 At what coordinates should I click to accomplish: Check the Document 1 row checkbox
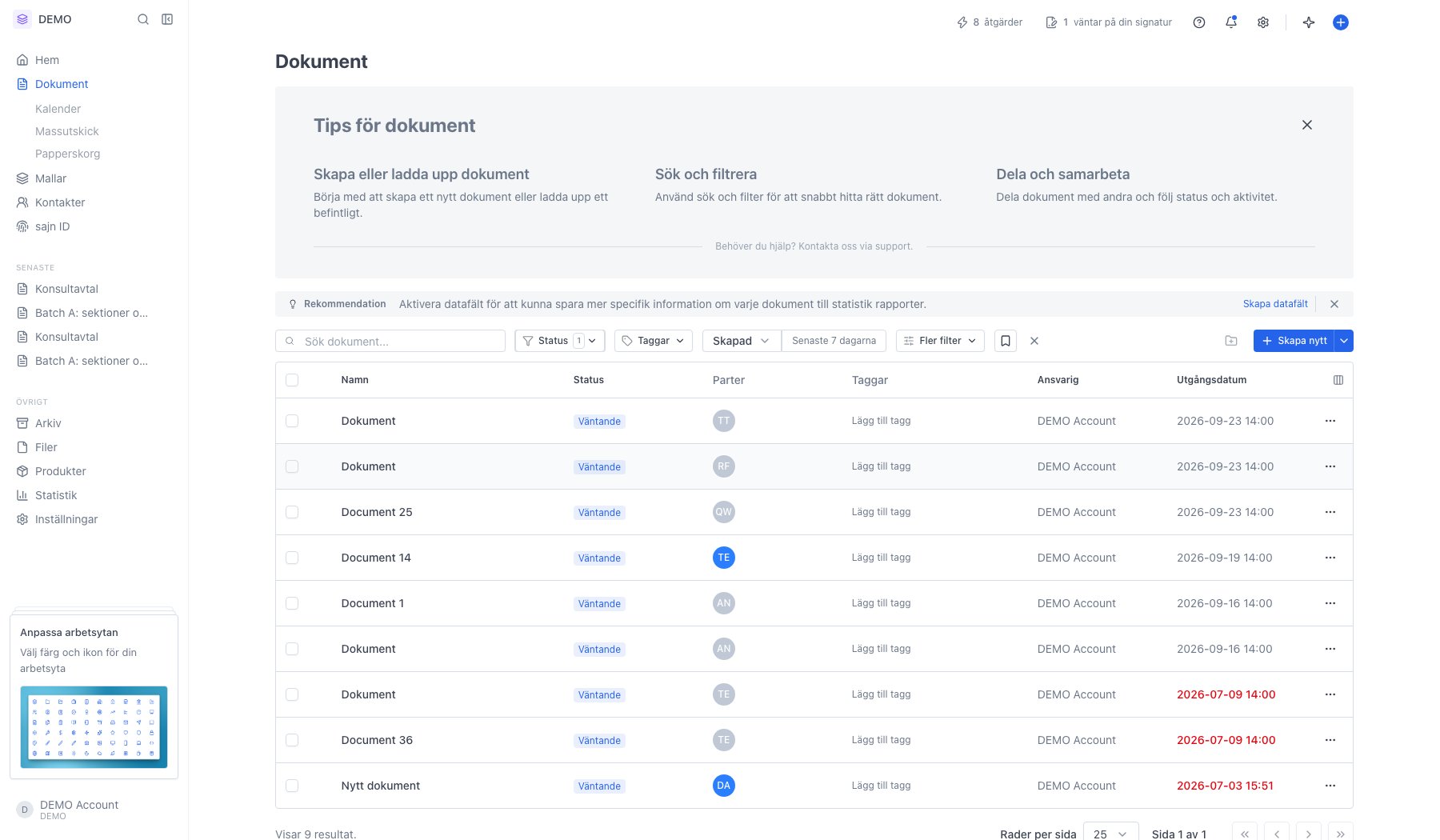click(292, 603)
